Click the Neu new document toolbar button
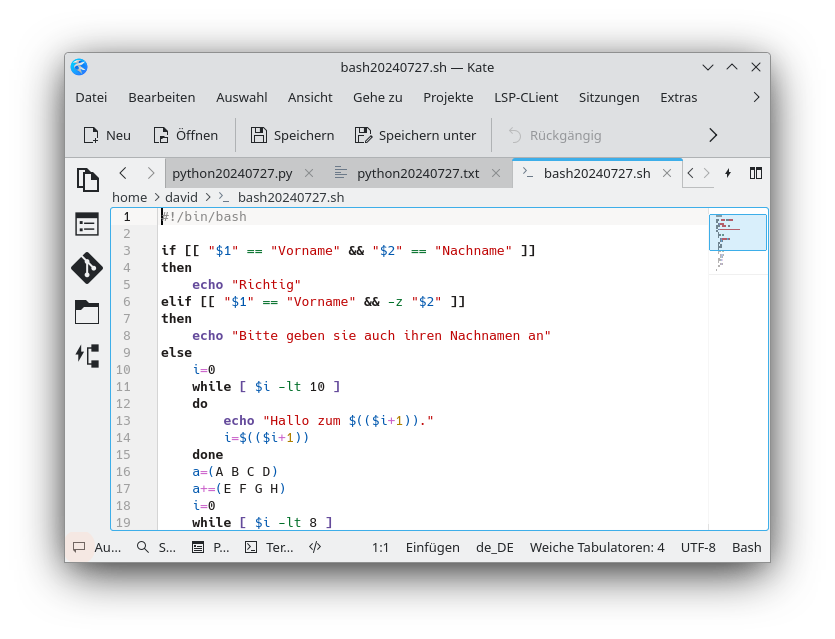This screenshot has height=639, width=835. coord(107,135)
